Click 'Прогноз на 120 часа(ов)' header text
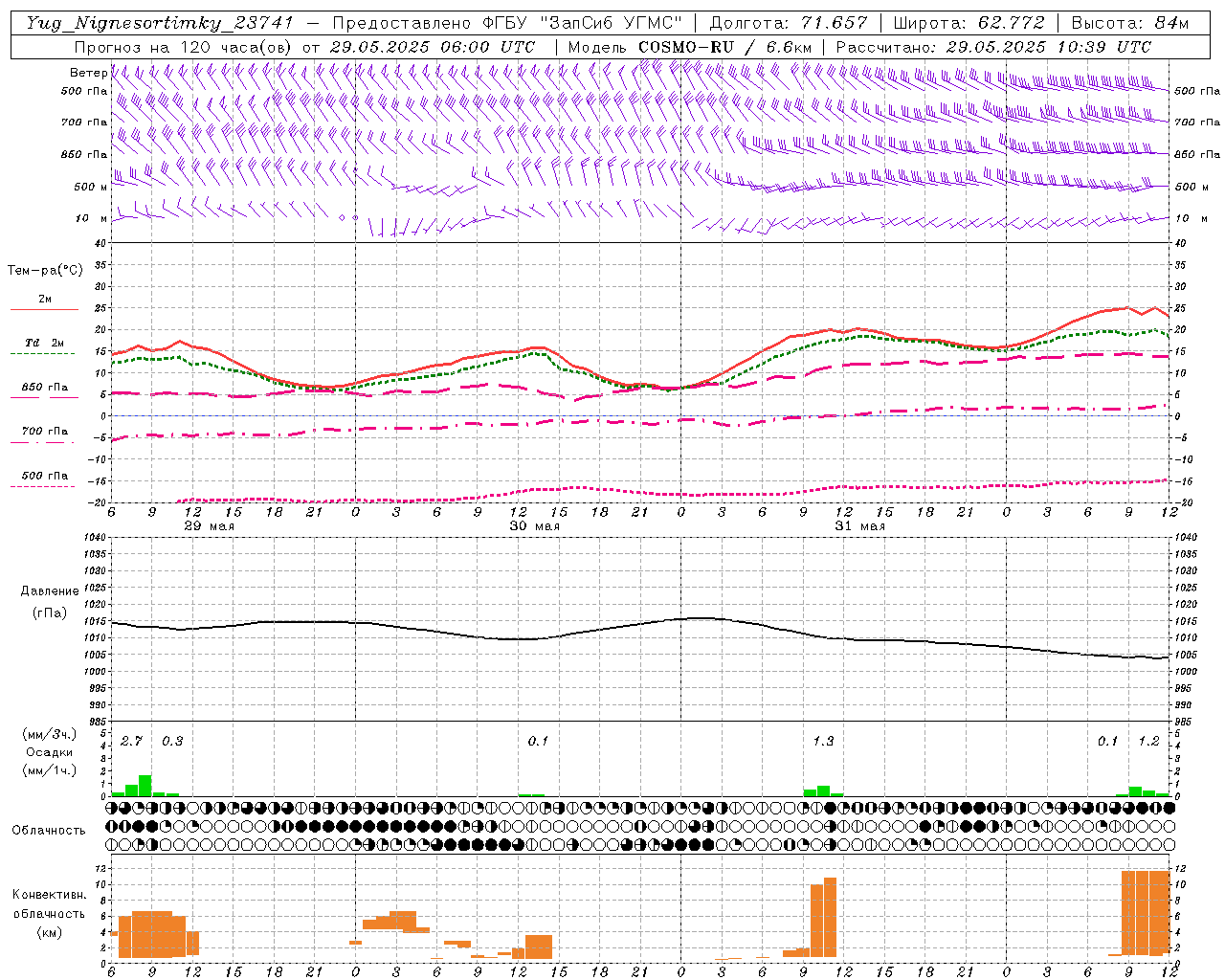 pyautogui.click(x=183, y=47)
